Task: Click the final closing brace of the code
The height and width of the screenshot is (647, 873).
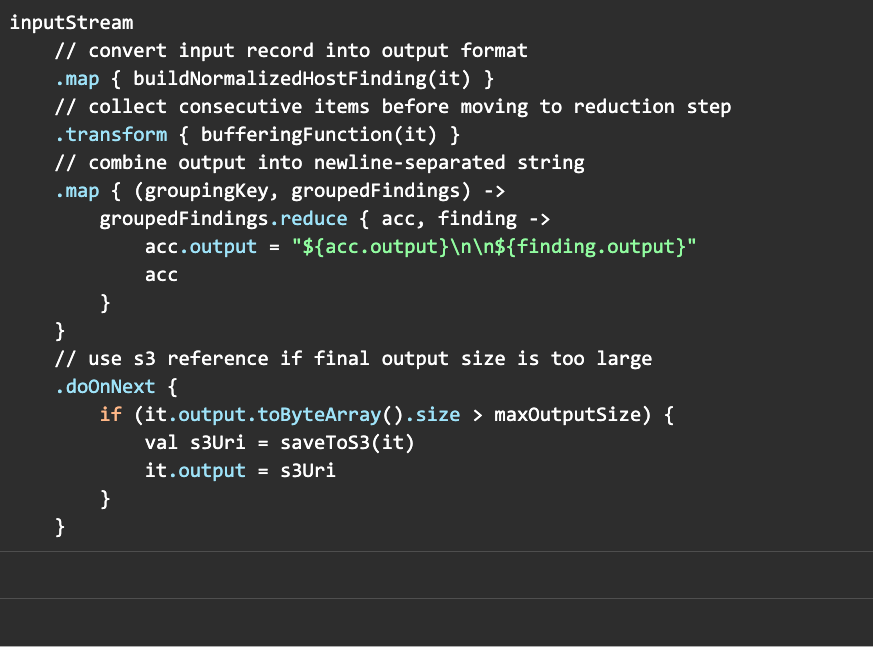Action: coord(60,526)
